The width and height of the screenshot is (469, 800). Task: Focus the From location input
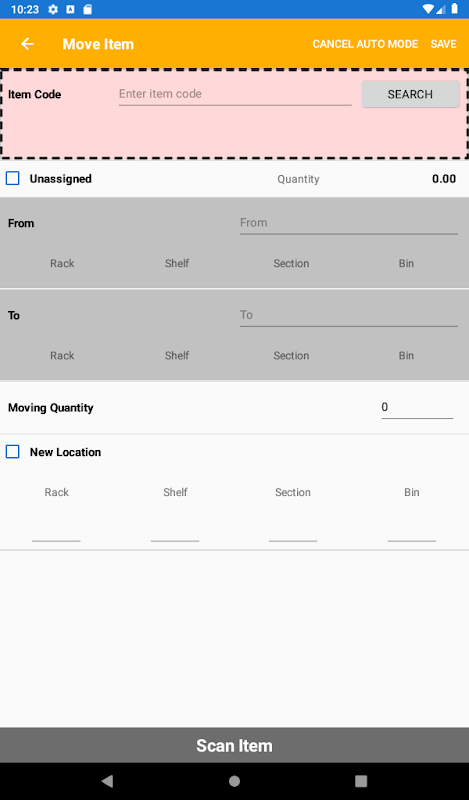[x=349, y=223]
